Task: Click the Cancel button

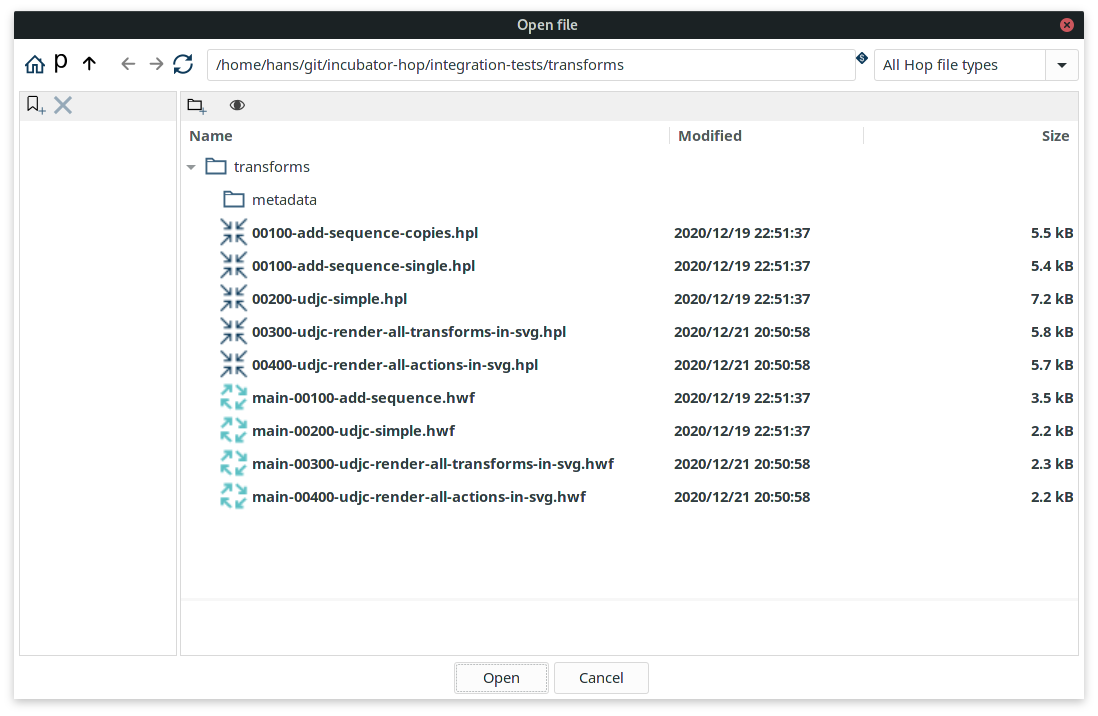Action: coord(601,677)
